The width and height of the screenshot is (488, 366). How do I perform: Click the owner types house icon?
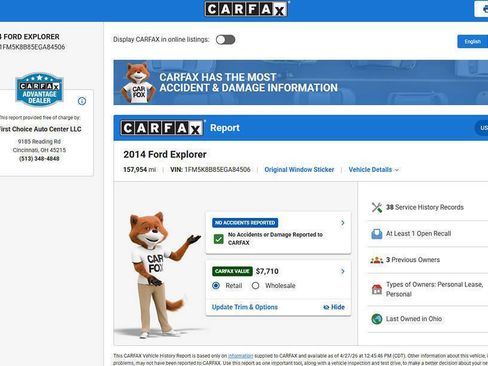tap(377, 289)
